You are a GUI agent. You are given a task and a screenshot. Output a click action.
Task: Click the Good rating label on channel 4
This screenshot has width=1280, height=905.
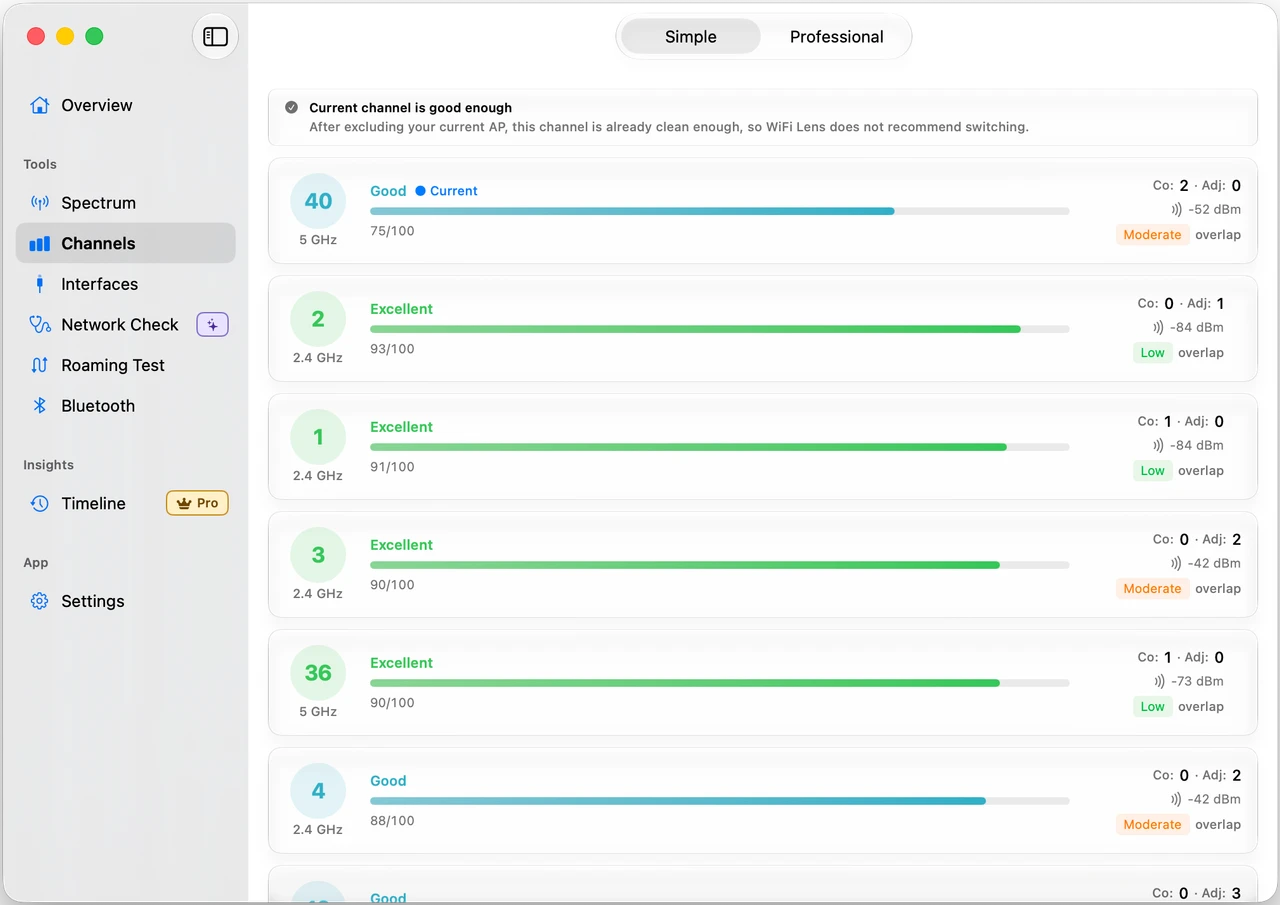[x=388, y=781]
